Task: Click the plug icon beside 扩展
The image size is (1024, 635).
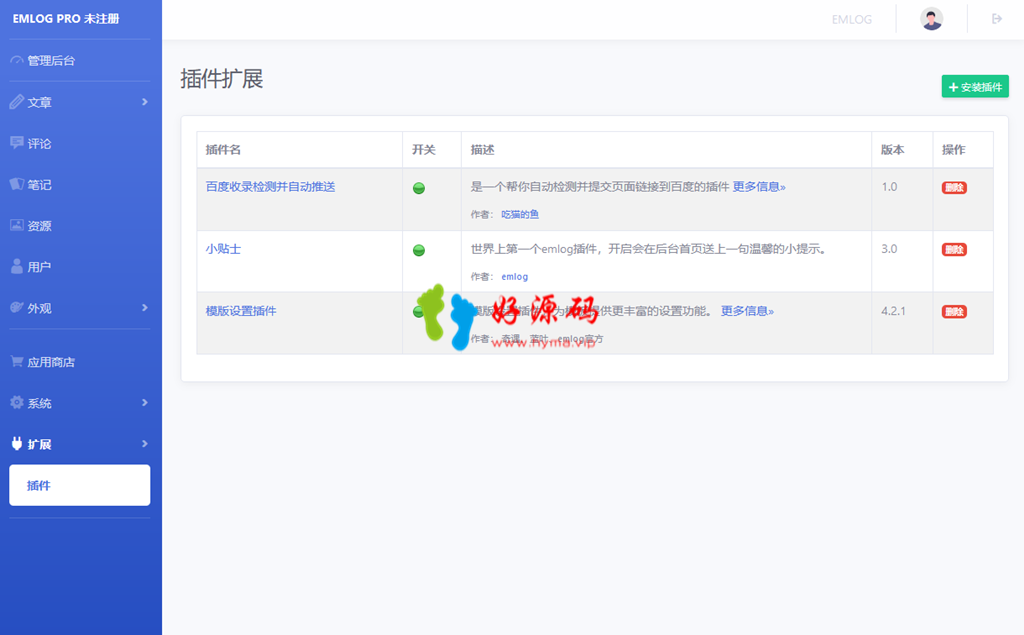Action: (x=16, y=444)
